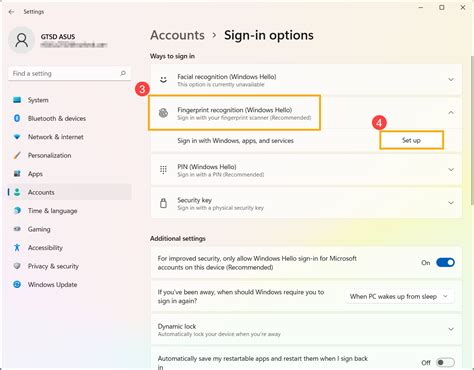Viewport: 474px width, 370px height.
Task: Turn off Windows Hello sign-in only toggle
Action: [445, 262]
